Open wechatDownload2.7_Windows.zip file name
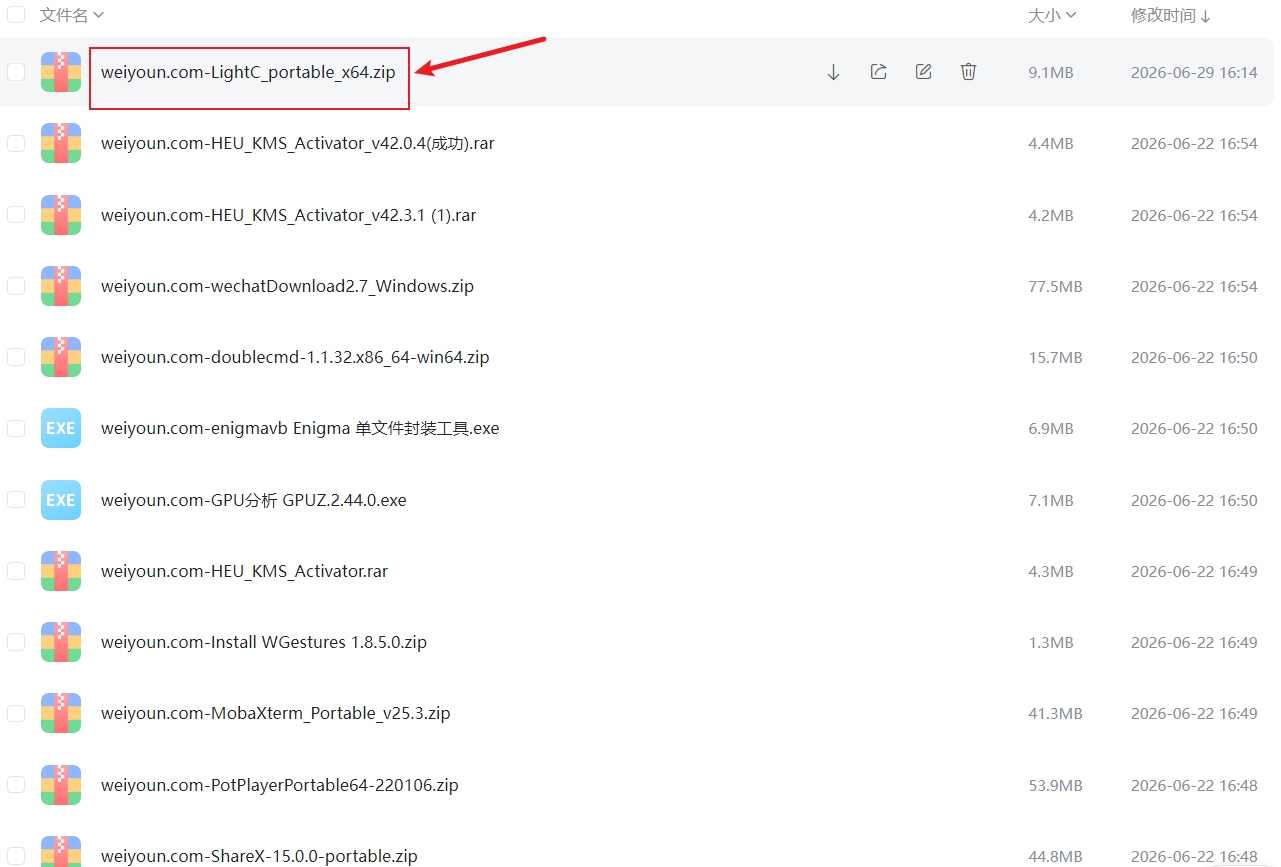1281x867 pixels. click(x=287, y=286)
